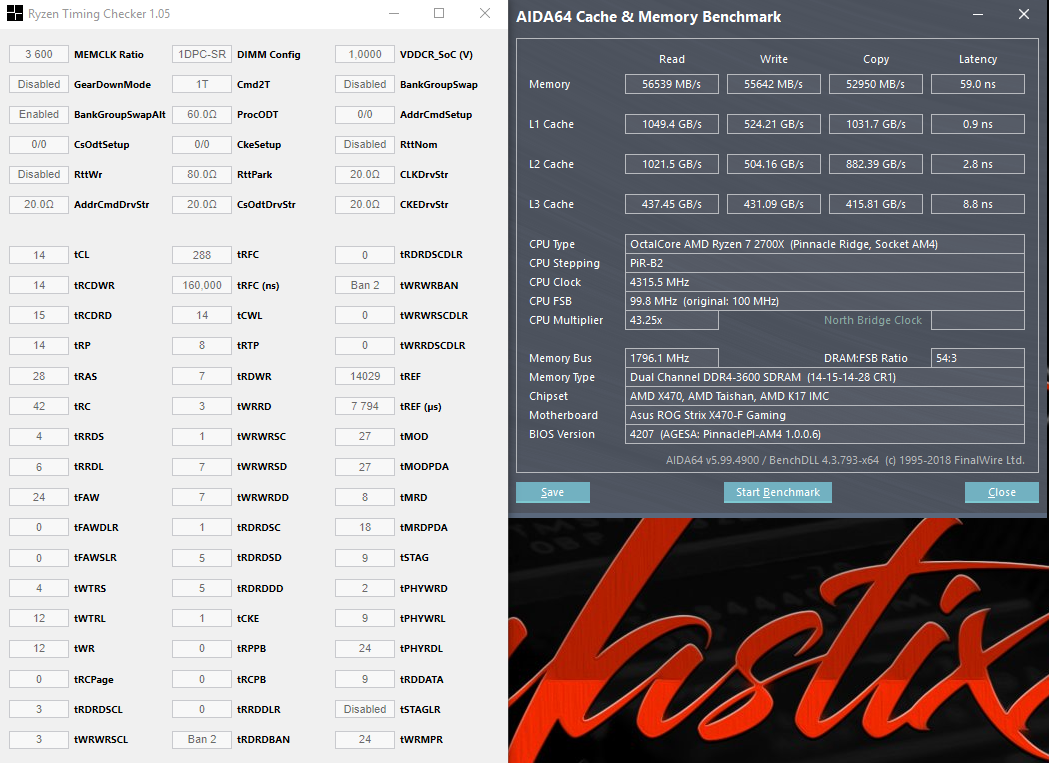Viewport: 1049px width, 763px height.
Task: Click the tWRWRBAN Ban 2 field
Action: pyautogui.click(x=365, y=285)
